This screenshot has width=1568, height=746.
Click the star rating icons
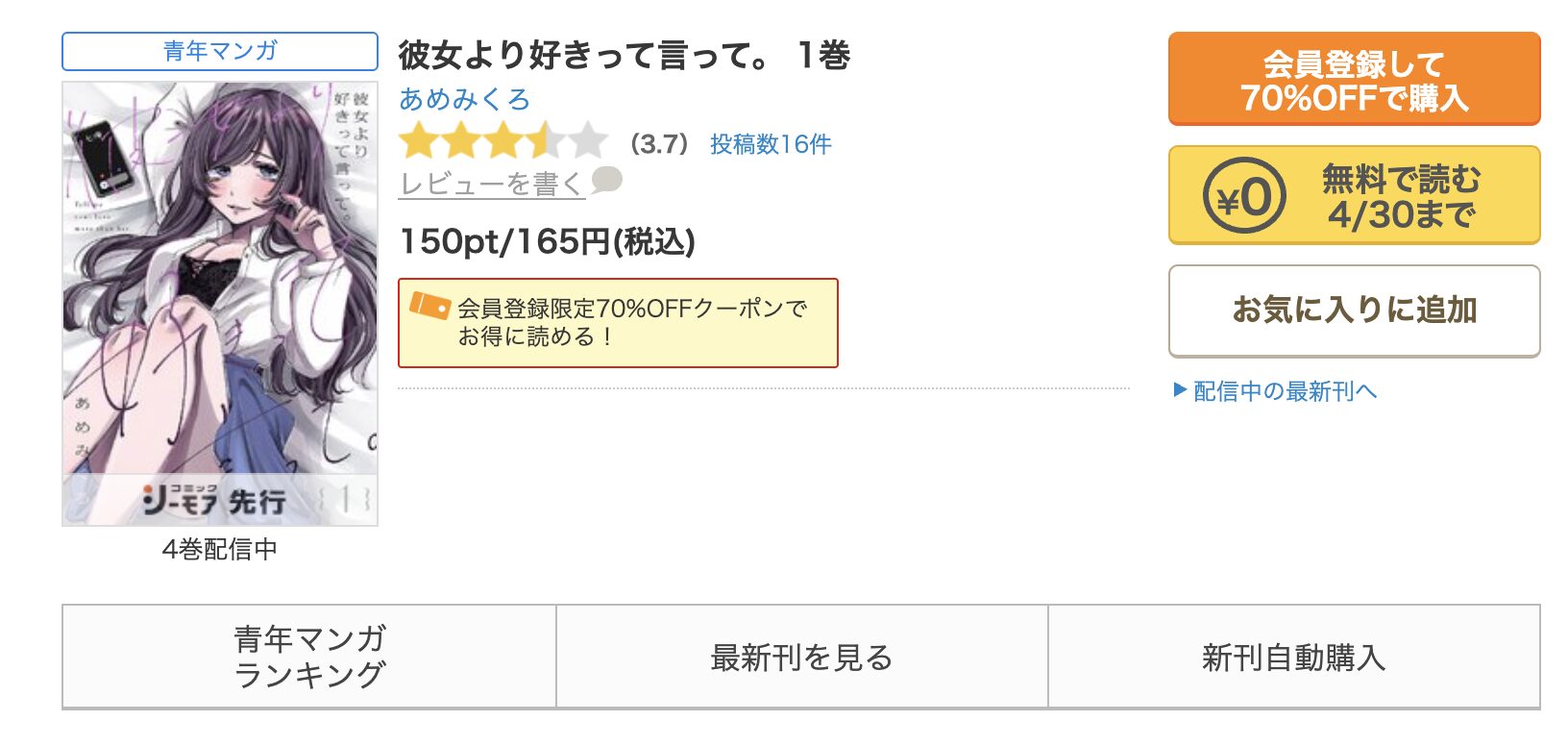[503, 142]
